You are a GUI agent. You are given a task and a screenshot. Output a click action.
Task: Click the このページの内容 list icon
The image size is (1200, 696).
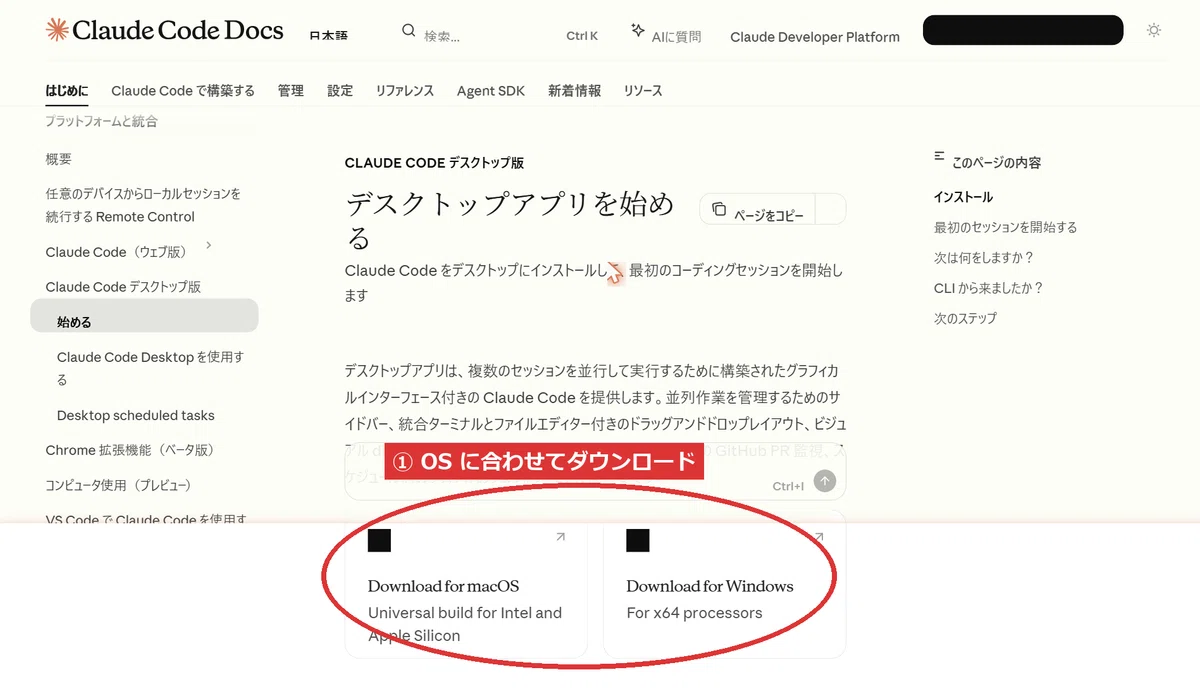point(940,156)
